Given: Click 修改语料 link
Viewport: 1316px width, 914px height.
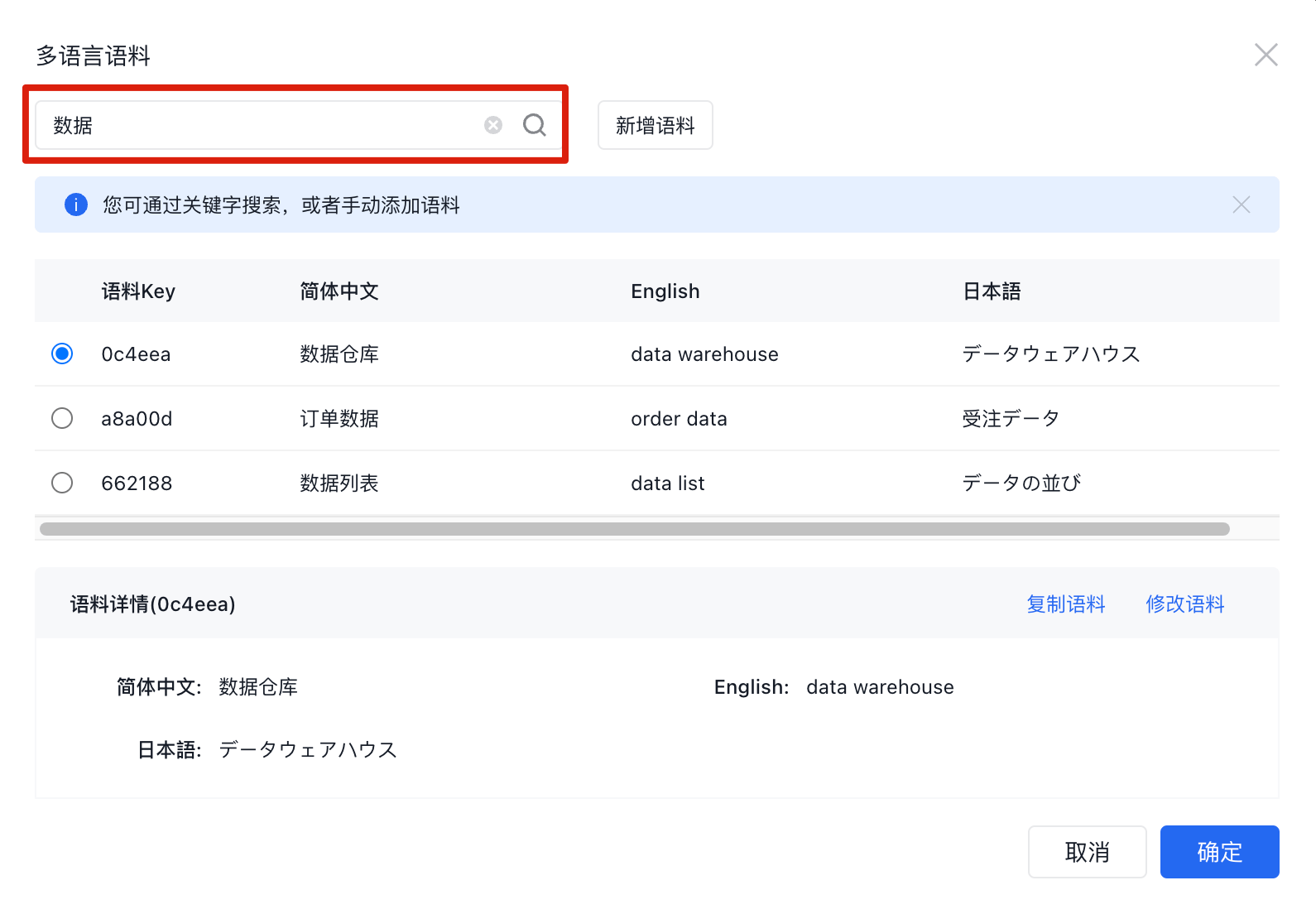Looking at the screenshot, I should point(1185,604).
